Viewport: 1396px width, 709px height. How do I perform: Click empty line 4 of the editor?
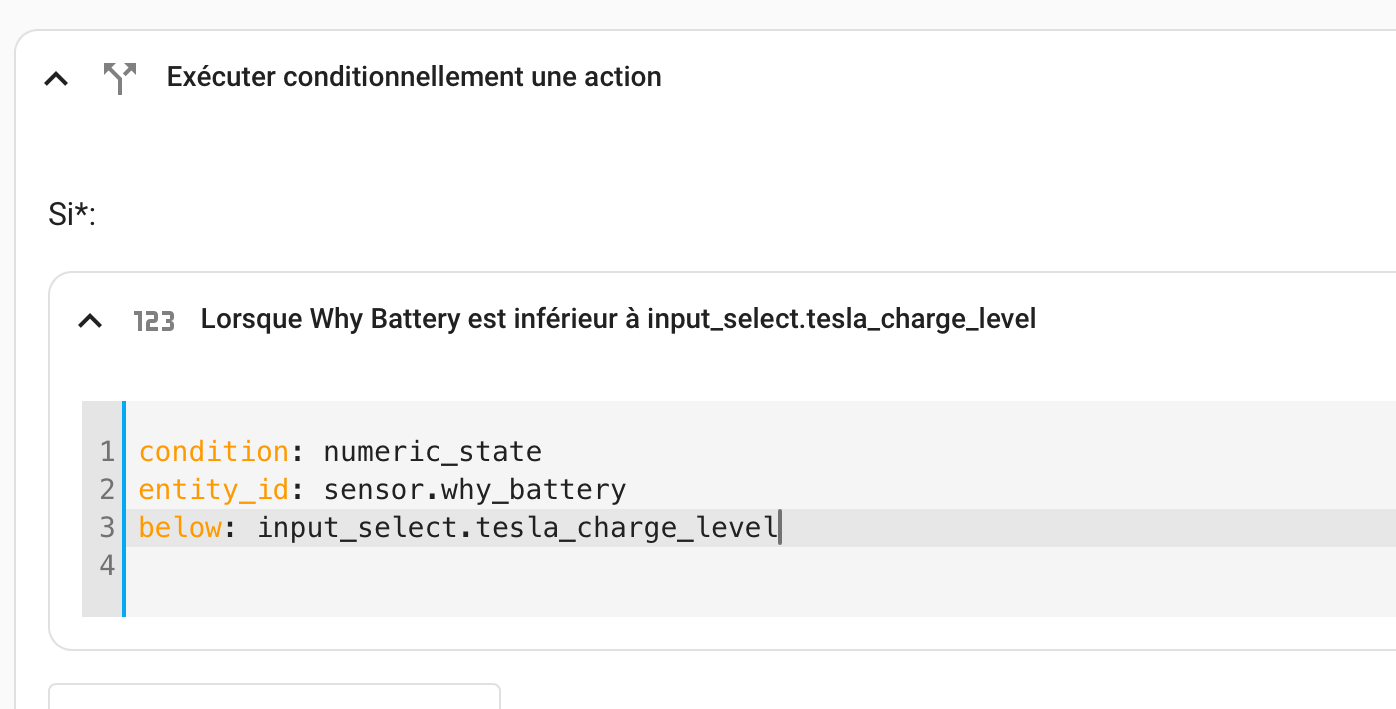760,566
